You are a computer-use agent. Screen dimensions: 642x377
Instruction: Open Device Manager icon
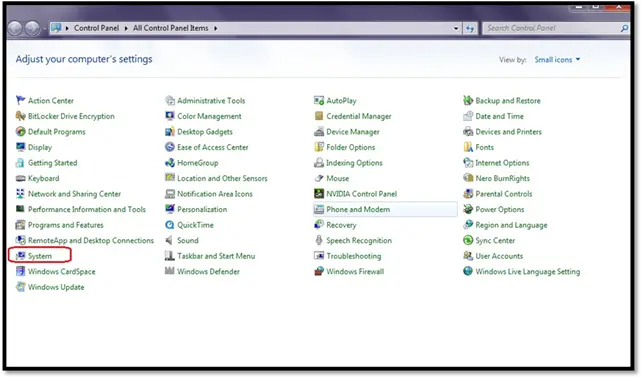319,132
